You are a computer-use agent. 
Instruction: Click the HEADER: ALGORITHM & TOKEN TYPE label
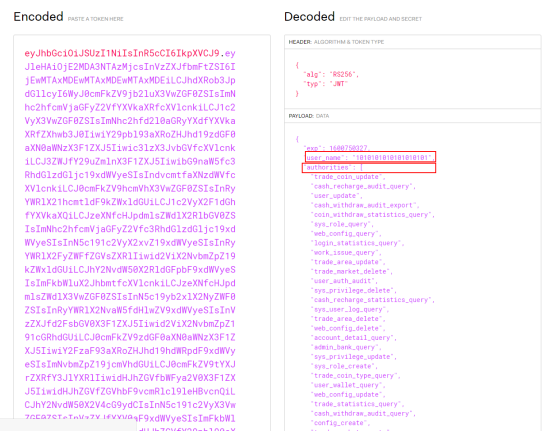336,42
